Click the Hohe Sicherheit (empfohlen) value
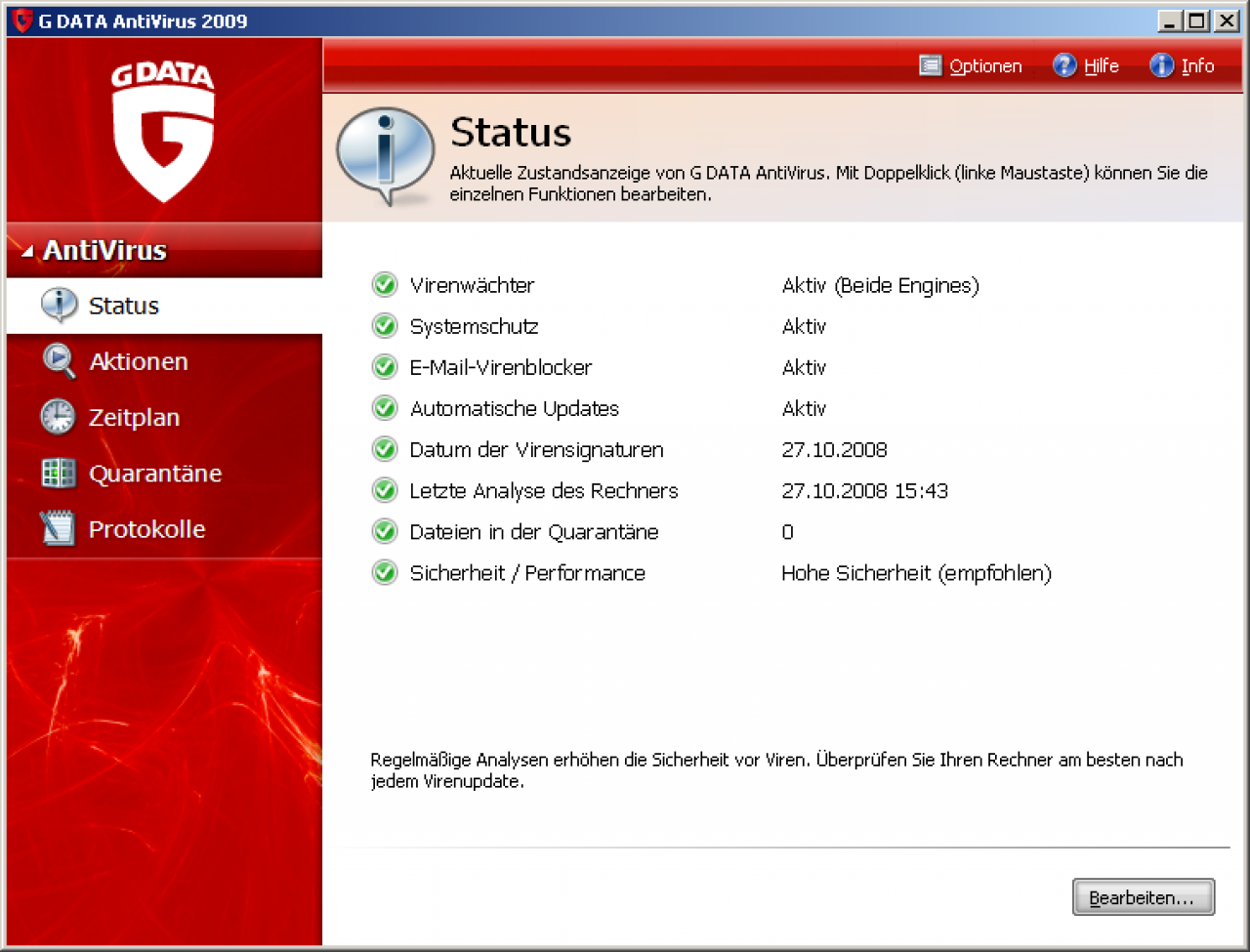The height and width of the screenshot is (952, 1250). [916, 572]
